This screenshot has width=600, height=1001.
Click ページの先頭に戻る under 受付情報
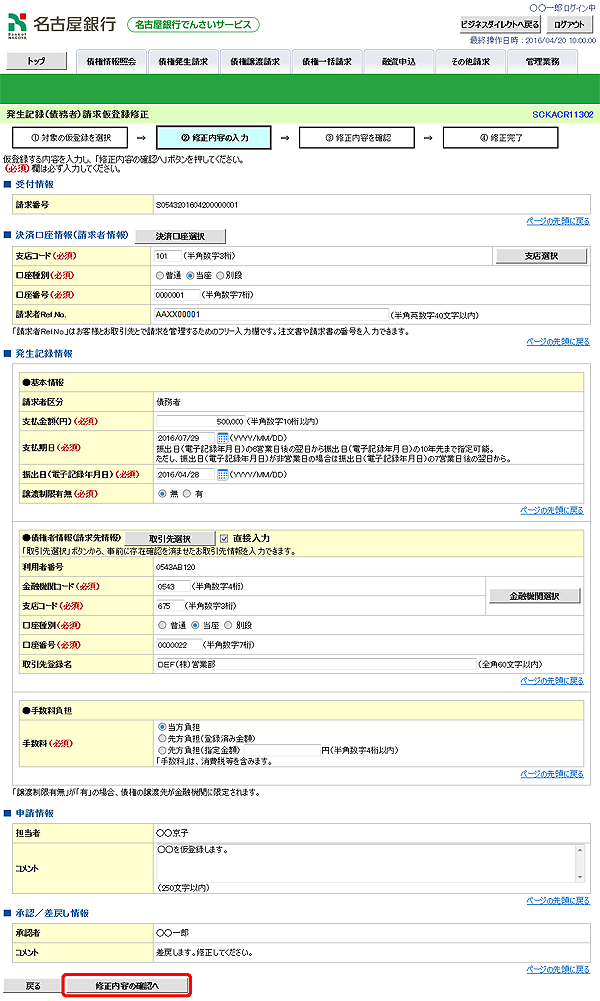click(x=558, y=221)
